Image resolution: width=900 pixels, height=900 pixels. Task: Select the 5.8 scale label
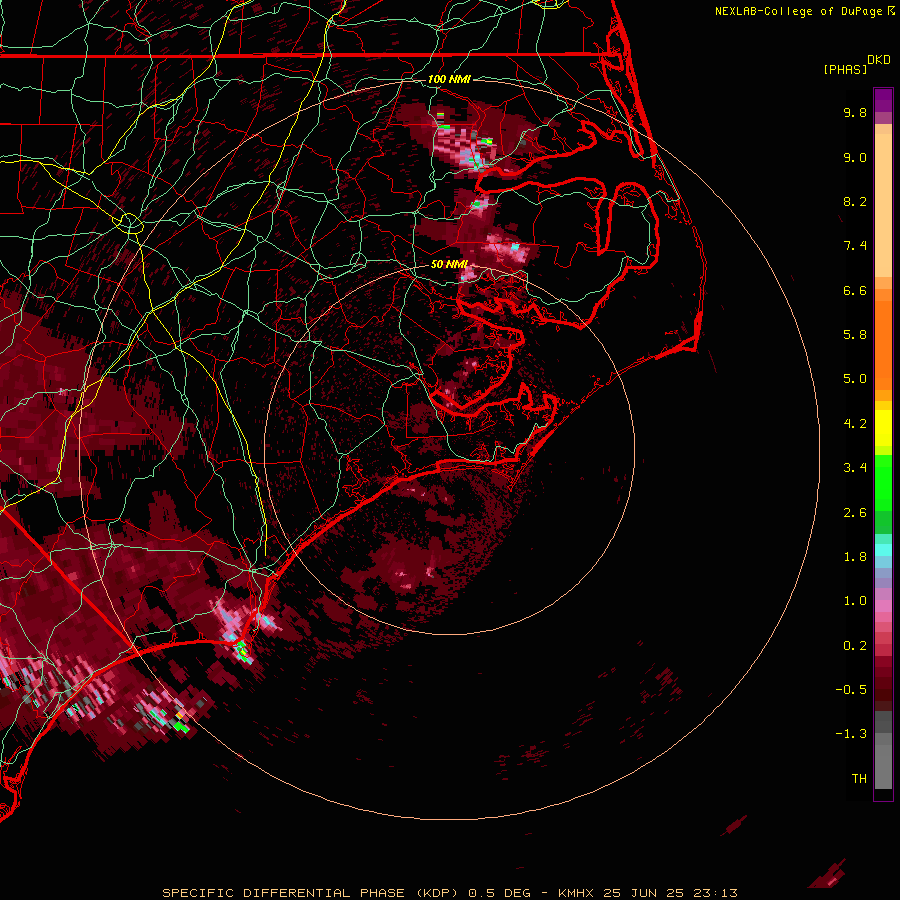coord(855,335)
